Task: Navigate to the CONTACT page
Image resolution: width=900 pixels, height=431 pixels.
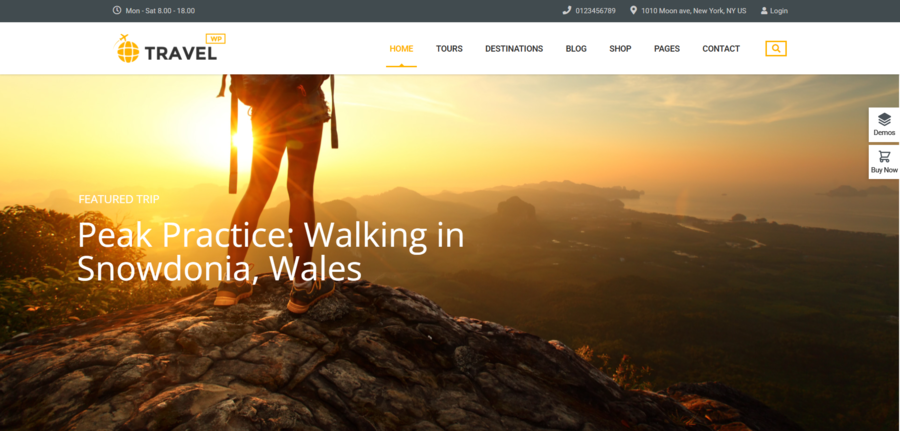Action: click(x=721, y=49)
